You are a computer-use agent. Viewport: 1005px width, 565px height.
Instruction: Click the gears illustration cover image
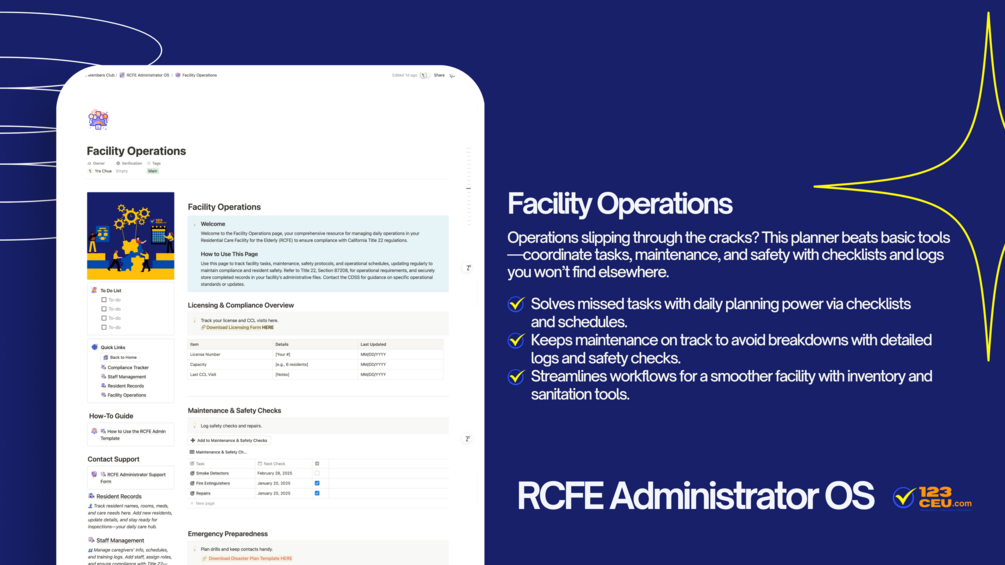click(x=131, y=236)
